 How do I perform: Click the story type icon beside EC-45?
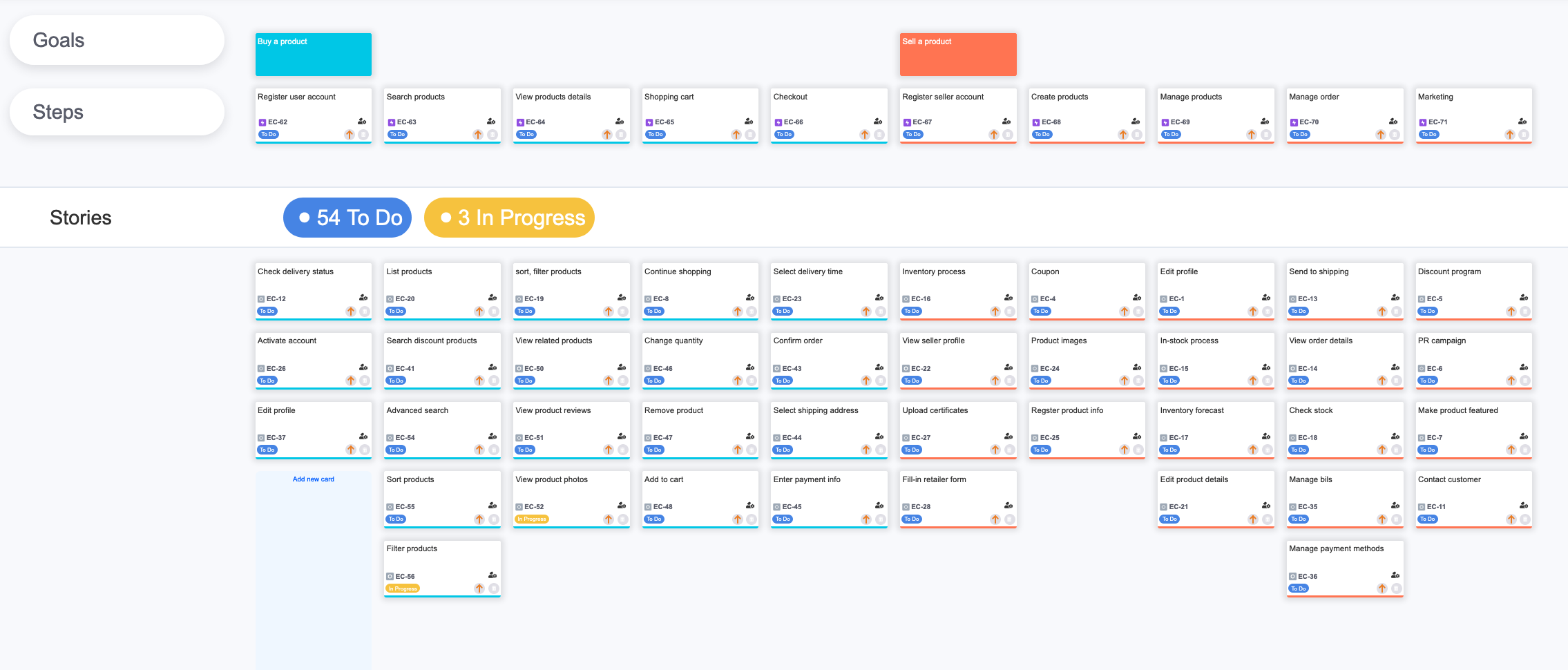(777, 507)
